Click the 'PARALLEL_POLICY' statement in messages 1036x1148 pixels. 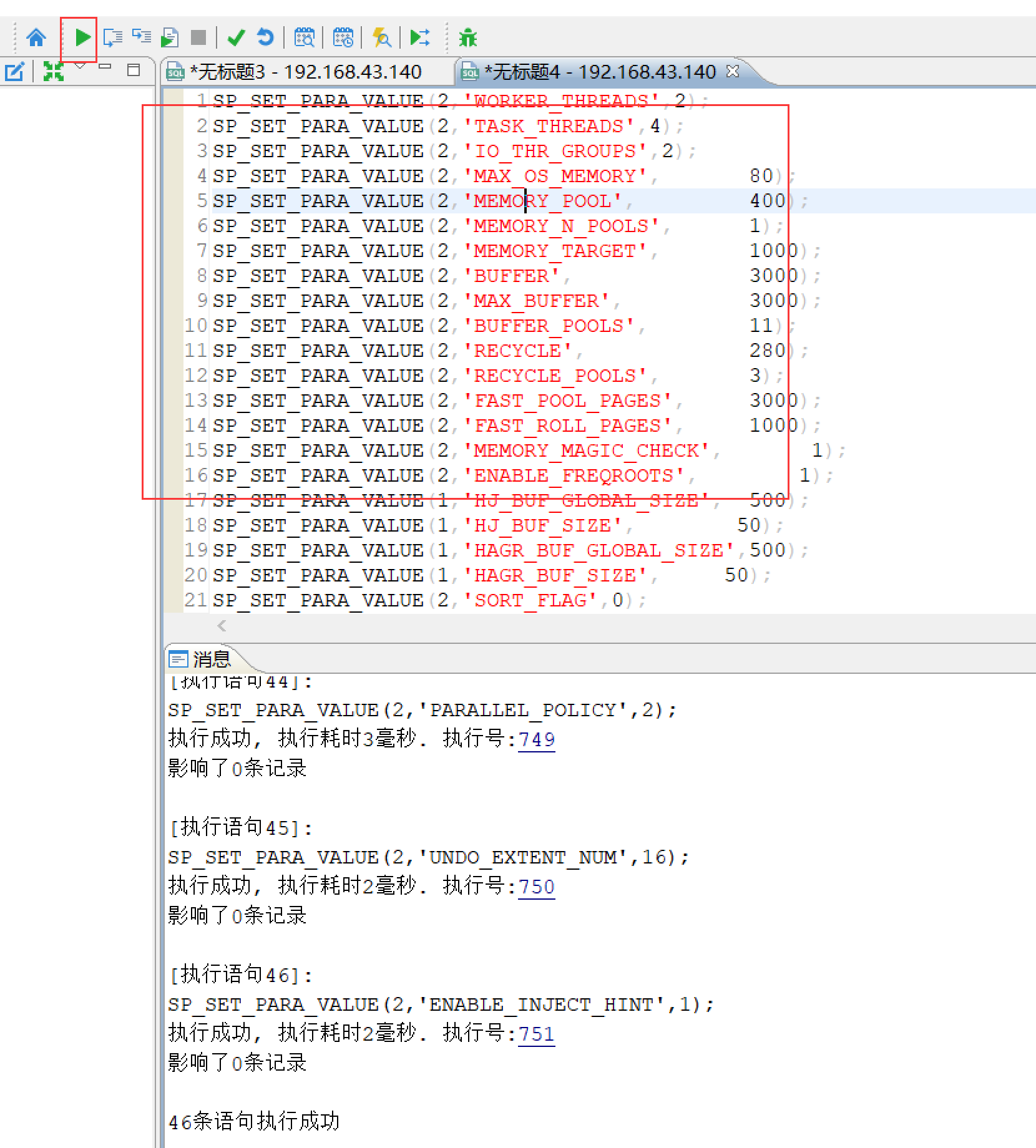pyautogui.click(x=423, y=710)
